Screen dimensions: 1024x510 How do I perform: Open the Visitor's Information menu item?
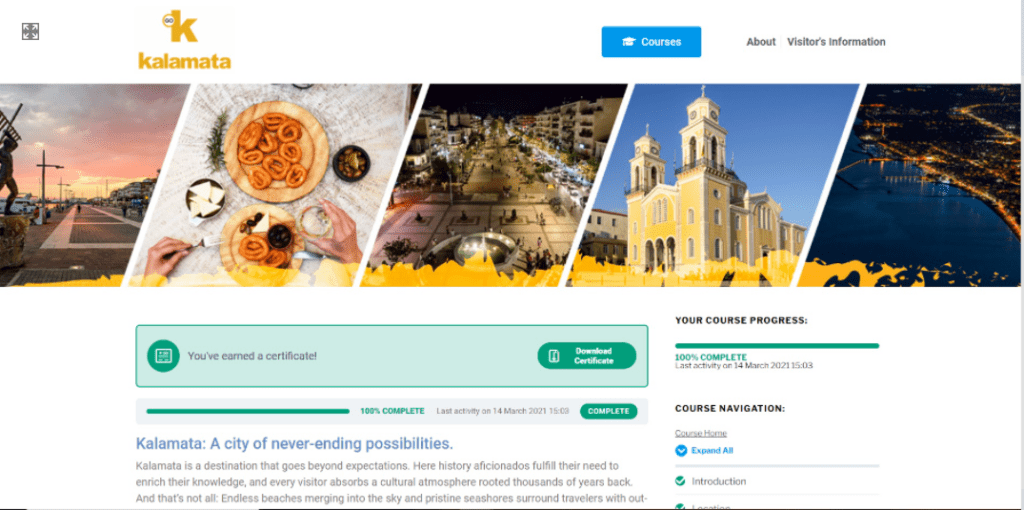point(836,42)
